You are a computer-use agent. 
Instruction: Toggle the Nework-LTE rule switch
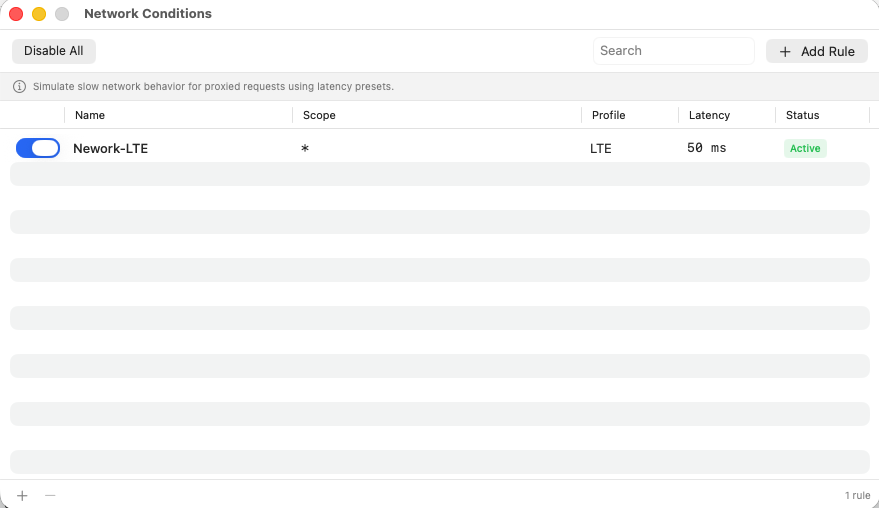(38, 148)
